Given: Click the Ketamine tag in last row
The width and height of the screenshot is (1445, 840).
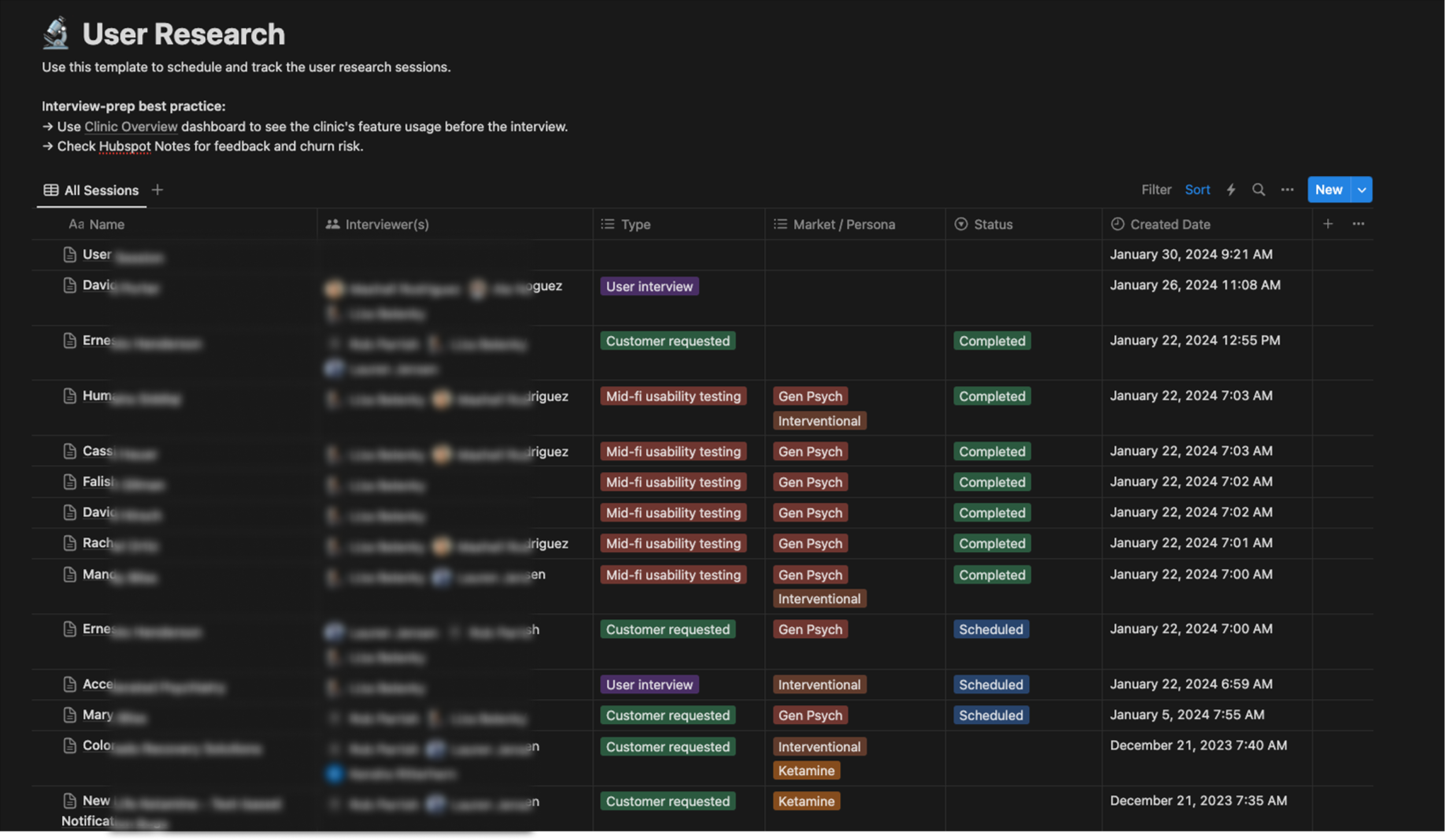Looking at the screenshot, I should coord(806,801).
